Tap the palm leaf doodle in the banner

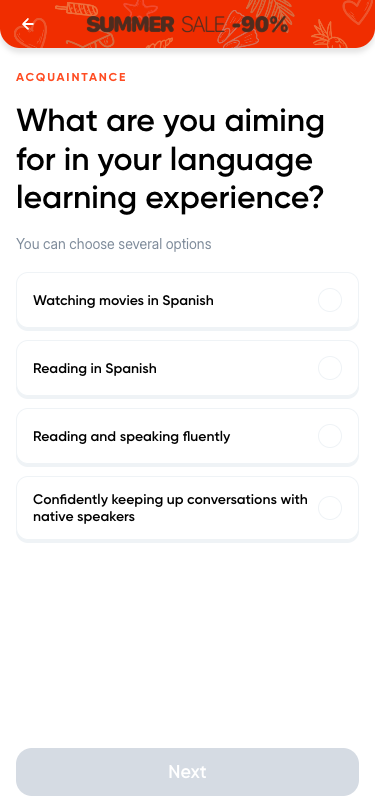(x=269, y=7)
